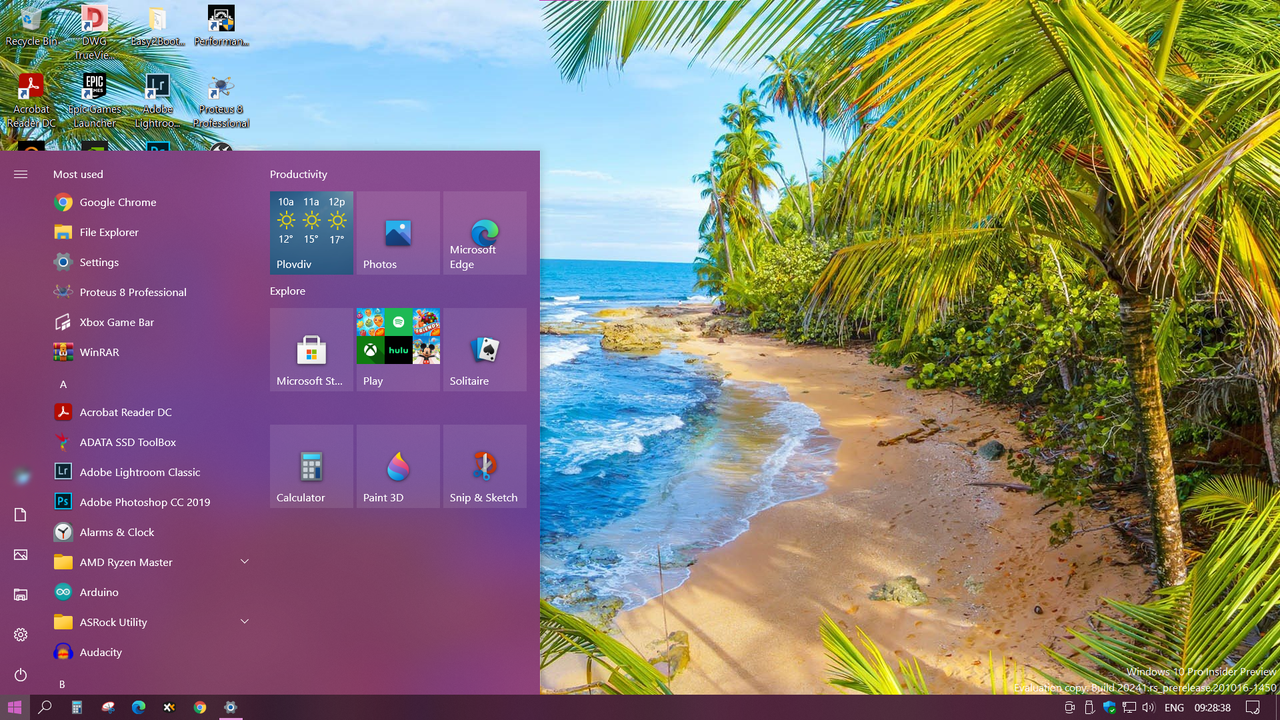Switch to the Settings app on taskbar
The width and height of the screenshot is (1280, 720).
click(230, 707)
